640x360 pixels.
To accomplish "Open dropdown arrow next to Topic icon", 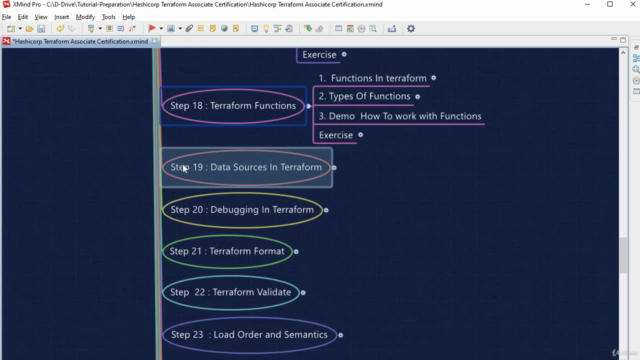I will [x=100, y=29].
